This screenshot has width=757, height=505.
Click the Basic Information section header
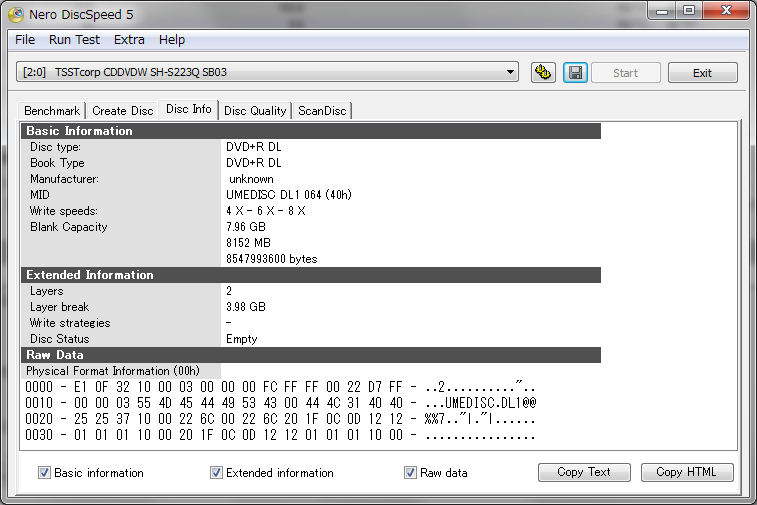point(311,131)
